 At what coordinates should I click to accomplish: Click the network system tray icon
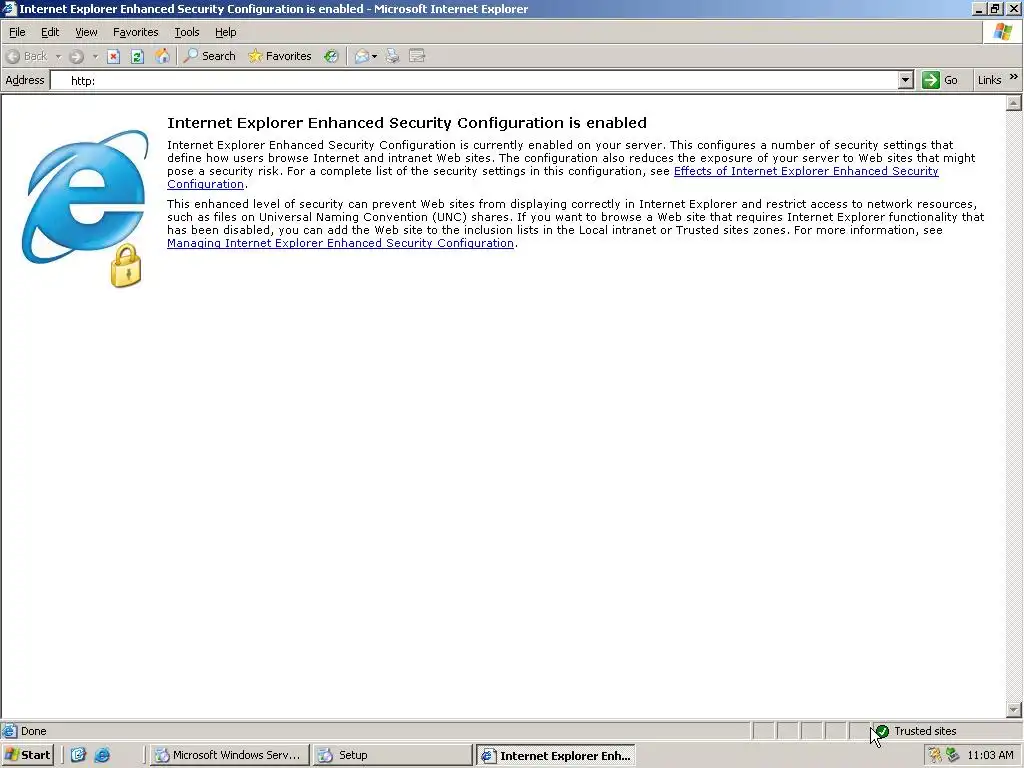952,755
